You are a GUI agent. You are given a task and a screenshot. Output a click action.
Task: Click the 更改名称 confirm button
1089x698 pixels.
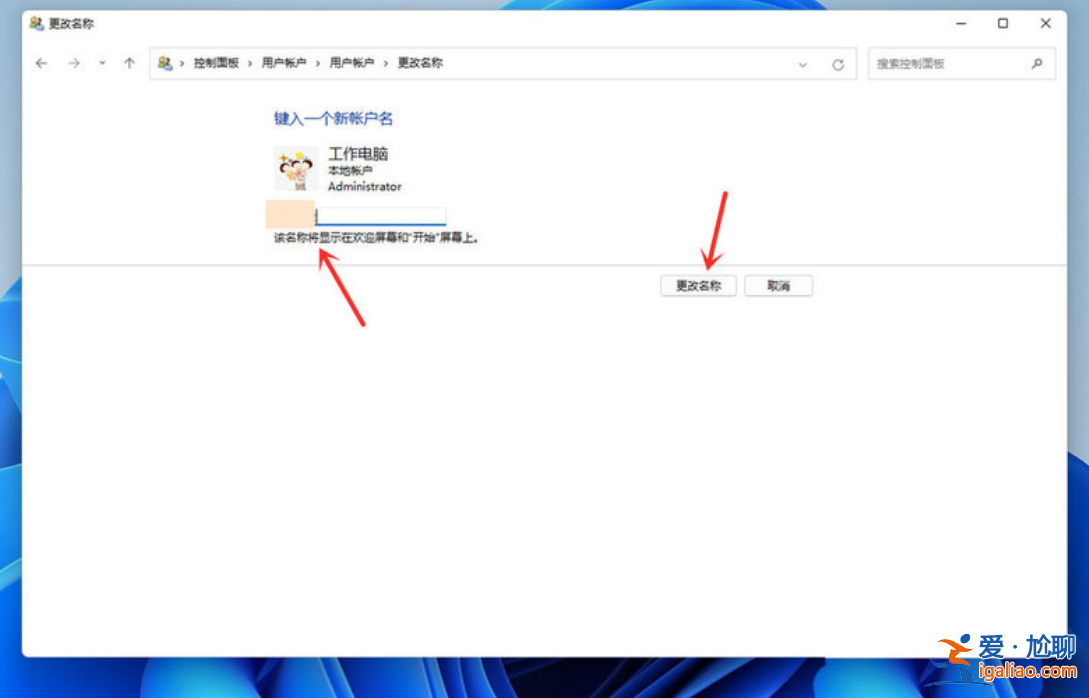click(698, 285)
